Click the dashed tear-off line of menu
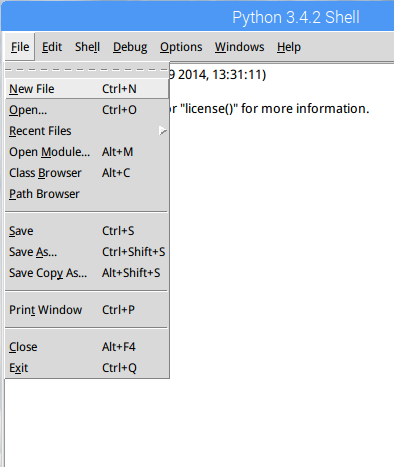The image size is (394, 467). (x=87, y=70)
